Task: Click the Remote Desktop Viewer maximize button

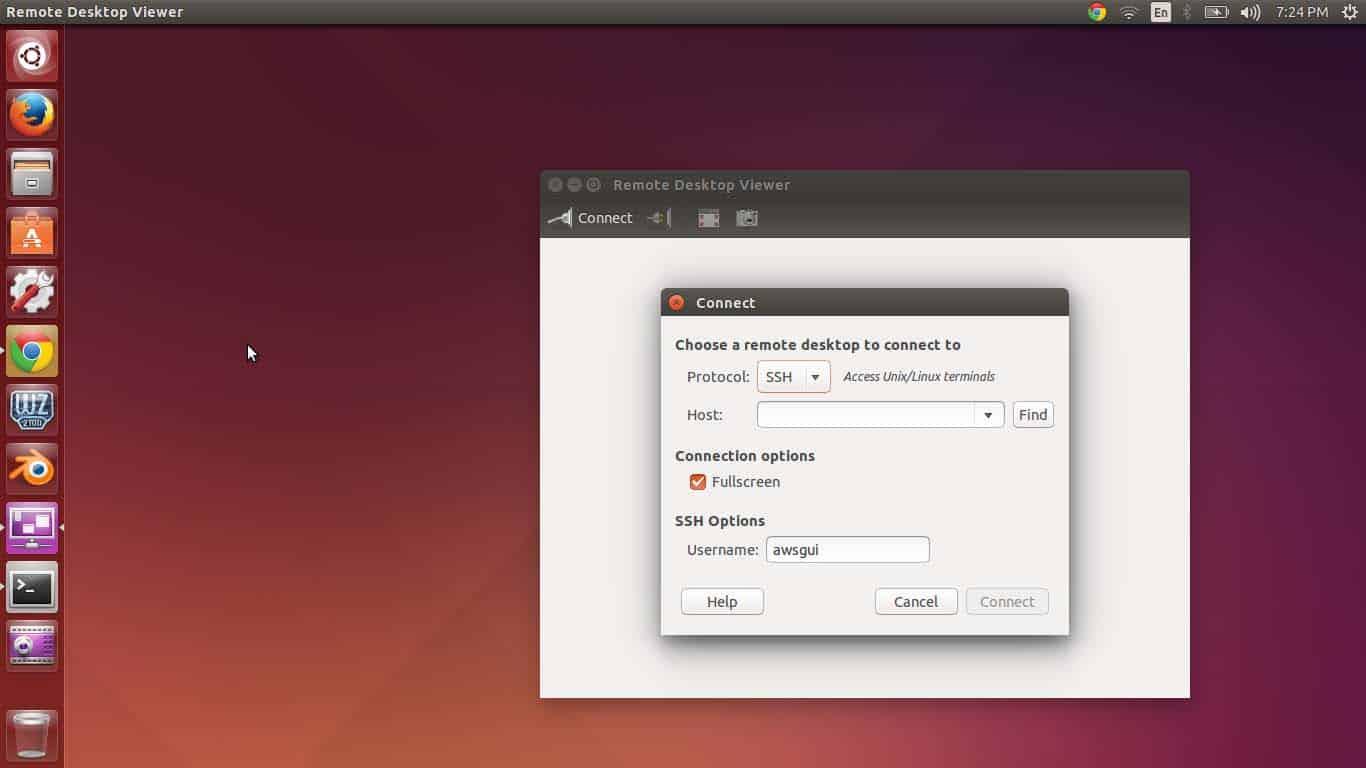Action: 593,185
